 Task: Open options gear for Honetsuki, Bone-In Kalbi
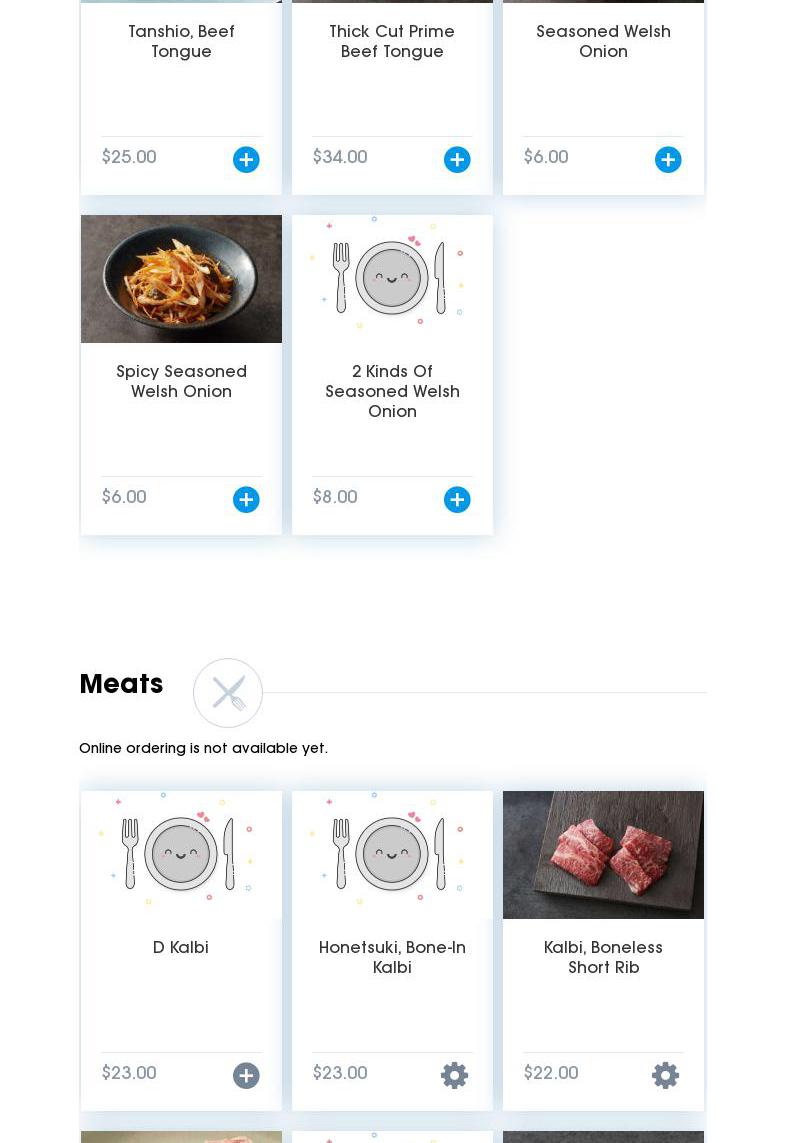pyautogui.click(x=455, y=1075)
